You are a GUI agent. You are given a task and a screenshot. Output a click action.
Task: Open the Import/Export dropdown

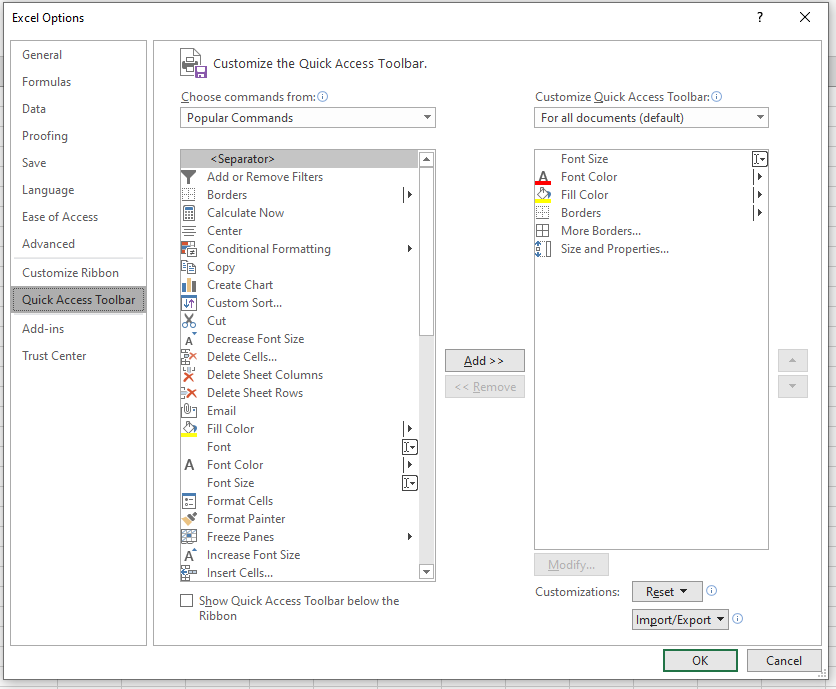680,620
